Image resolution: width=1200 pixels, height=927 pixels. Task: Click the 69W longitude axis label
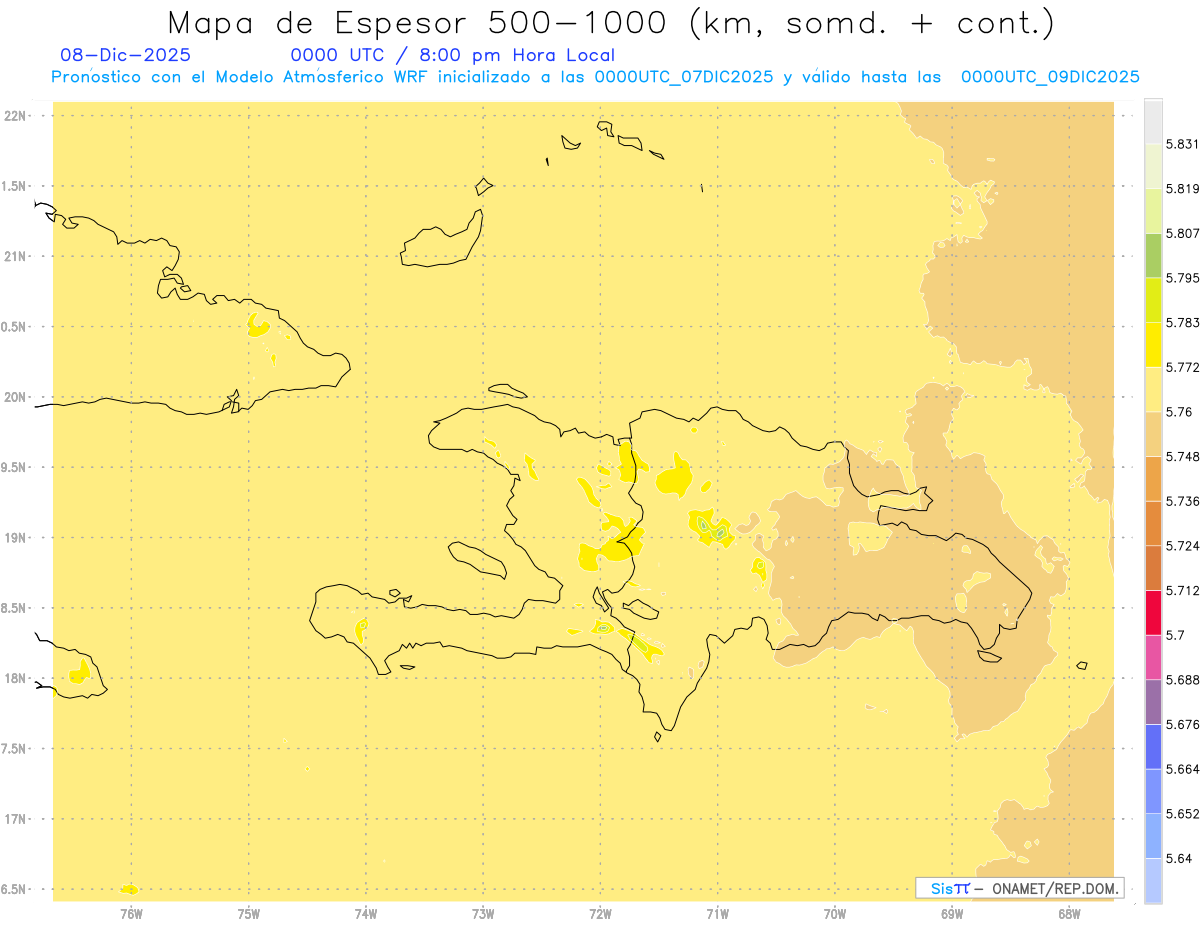[x=952, y=913]
